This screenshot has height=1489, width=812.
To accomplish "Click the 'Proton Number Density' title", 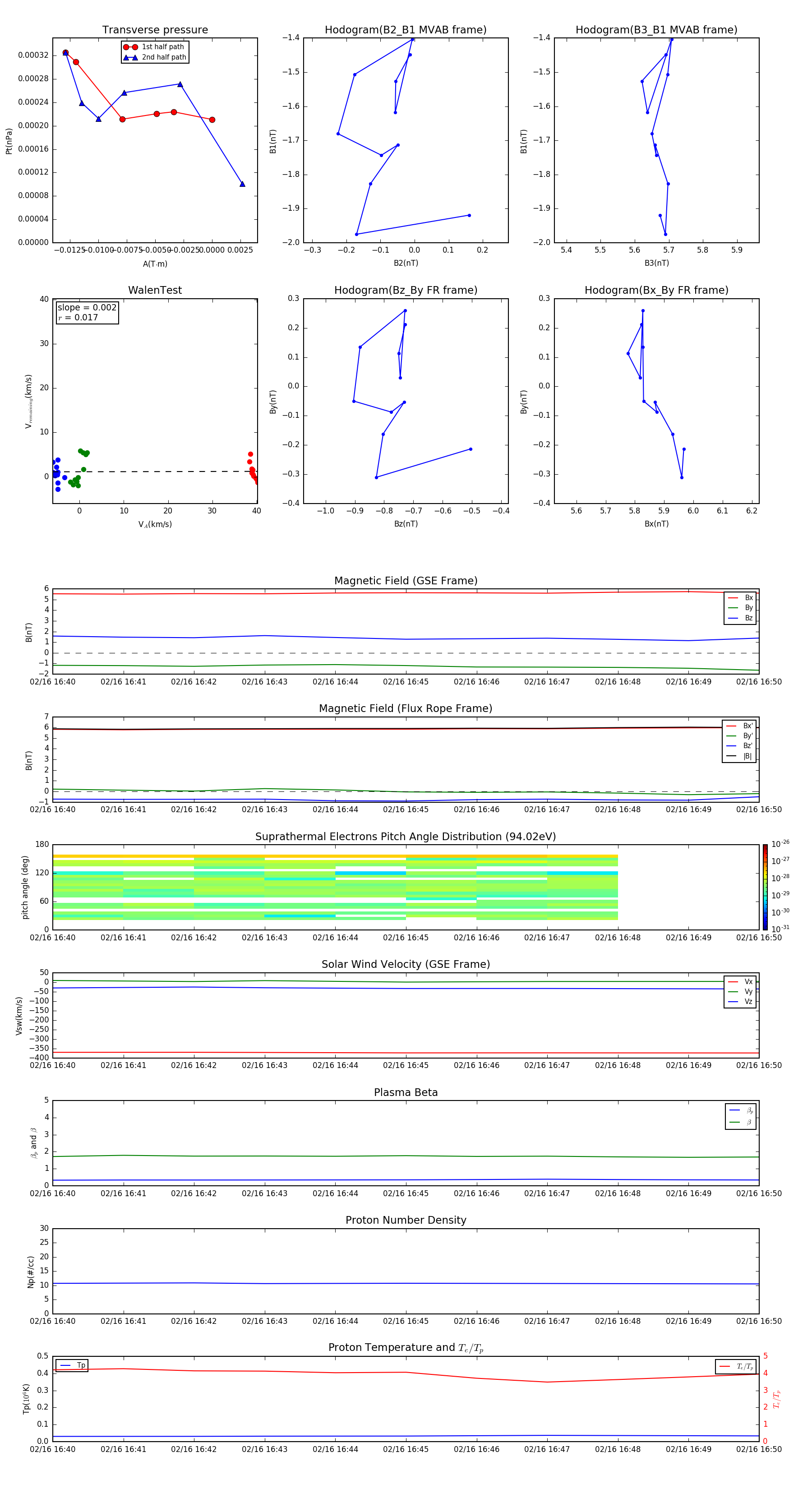I will click(406, 1220).
